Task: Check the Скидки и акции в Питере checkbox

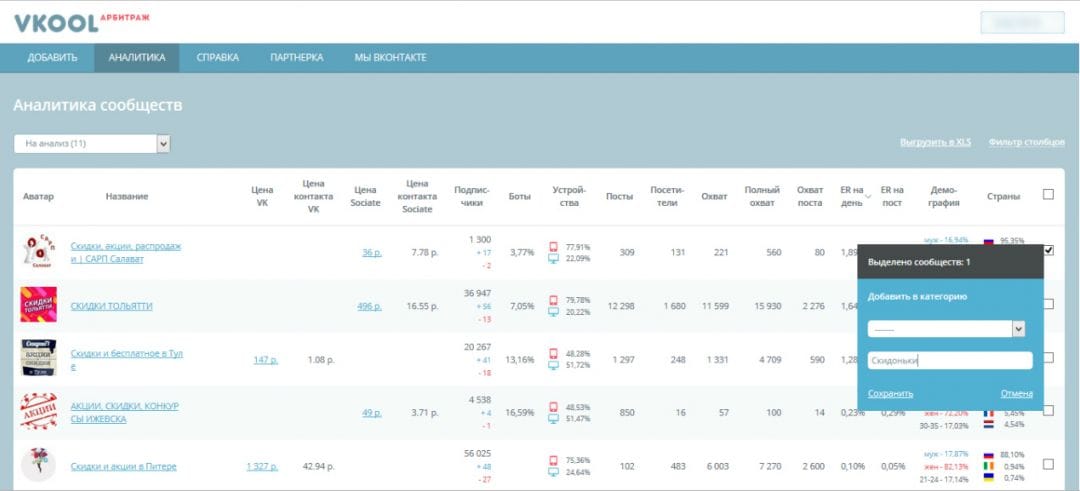Action: pos(1048,464)
